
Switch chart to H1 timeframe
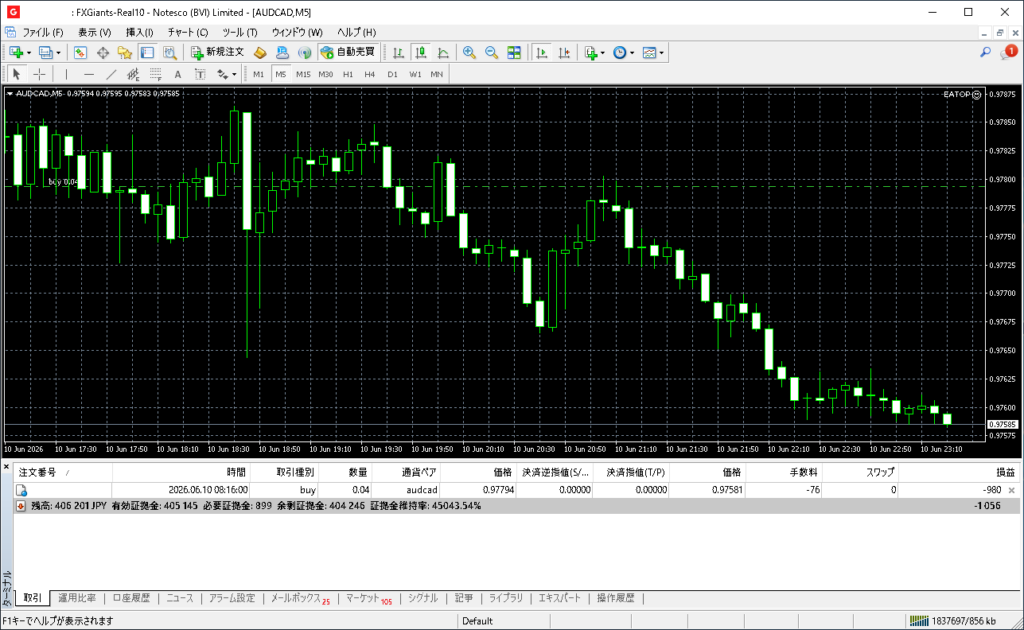pos(348,74)
